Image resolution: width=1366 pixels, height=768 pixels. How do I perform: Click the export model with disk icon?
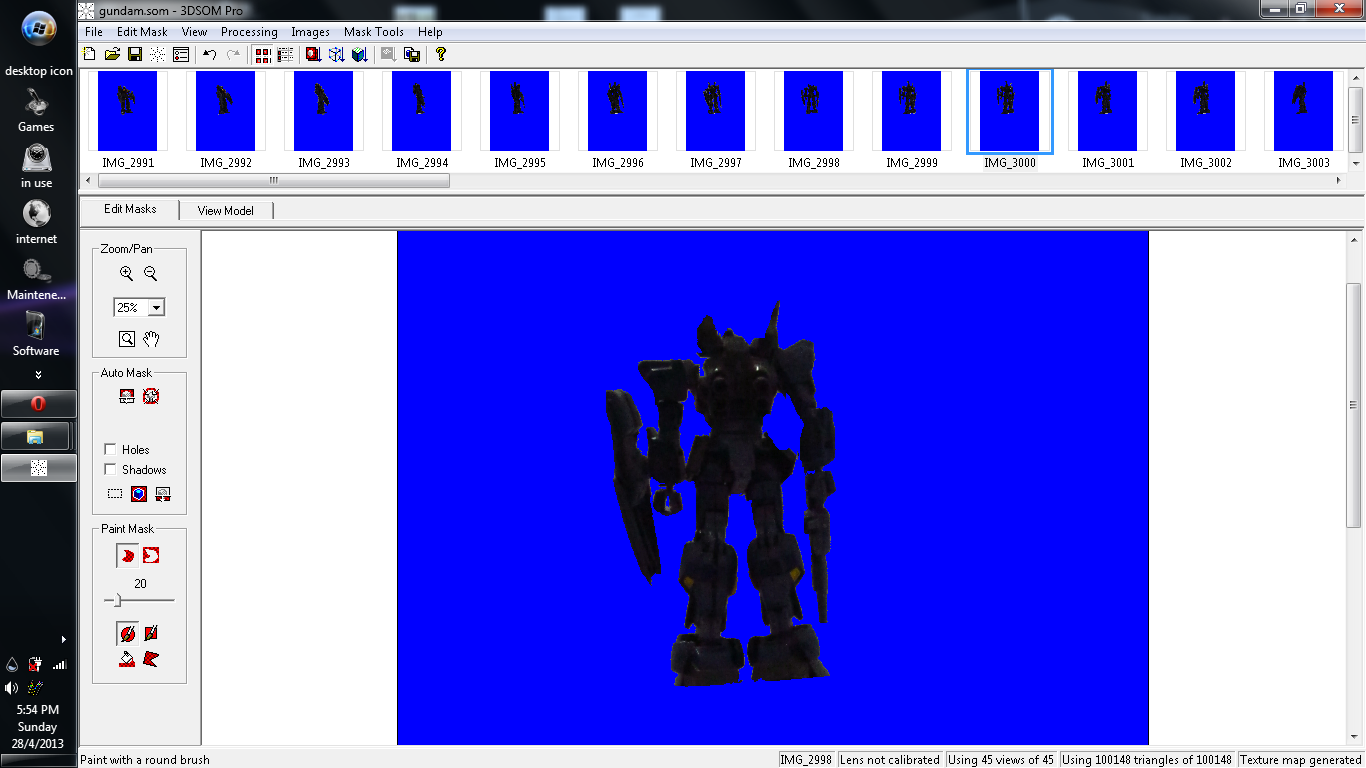412,54
